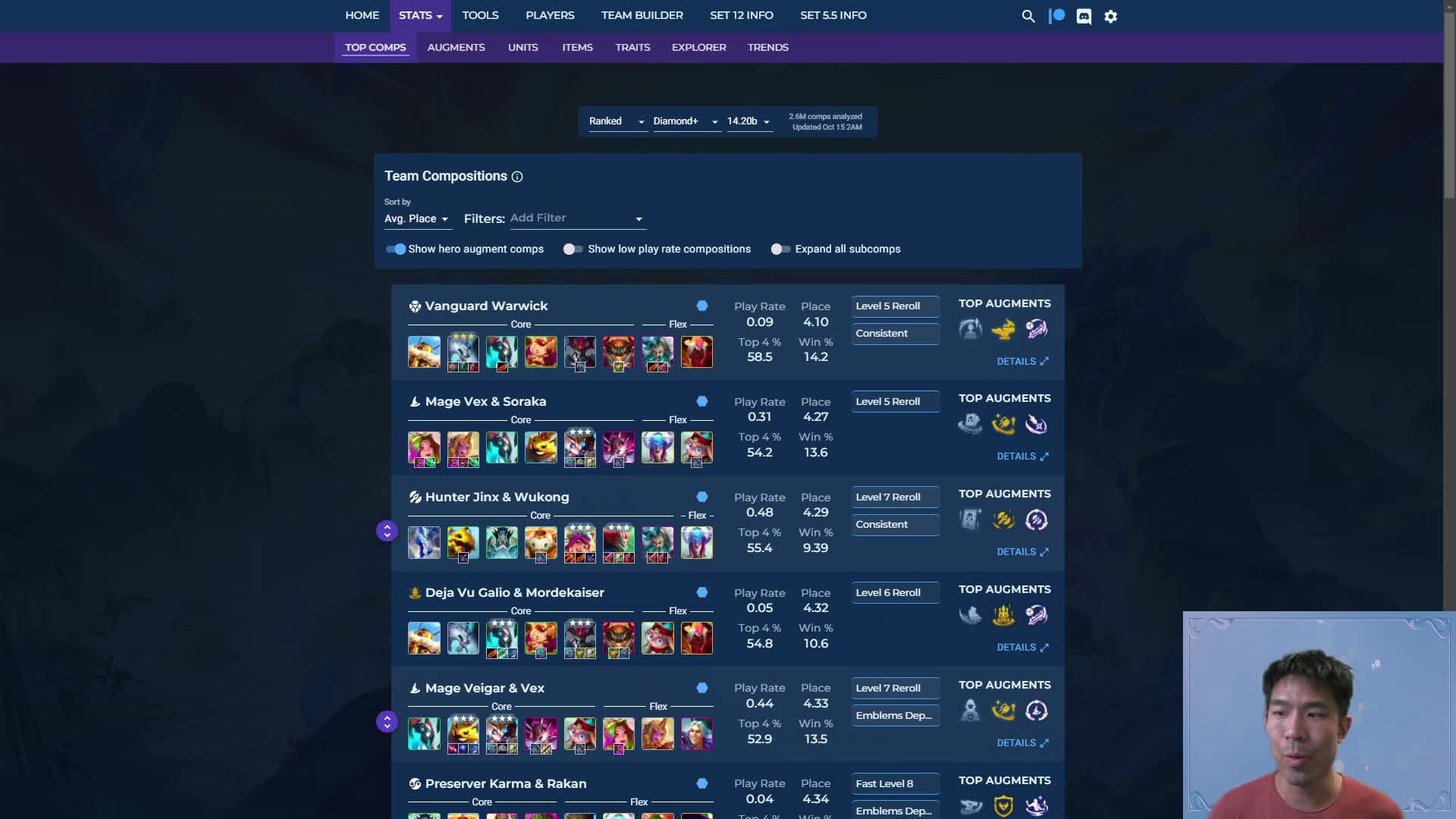
Task: Open the search icon in top bar
Action: coord(1028,16)
